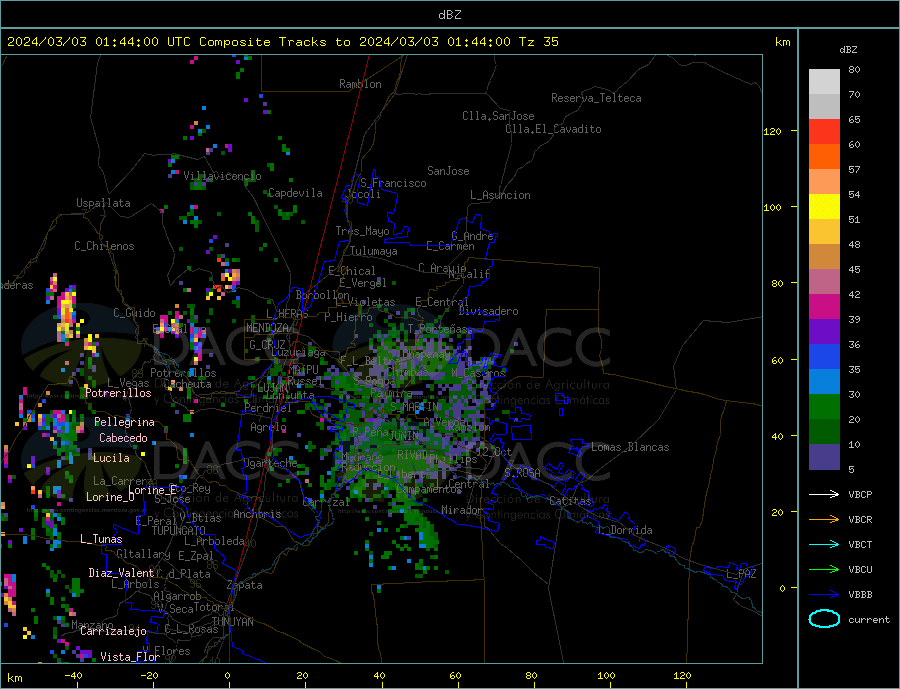900x689 pixels.
Task: Click the MENDOZA city label
Action: tap(268, 328)
